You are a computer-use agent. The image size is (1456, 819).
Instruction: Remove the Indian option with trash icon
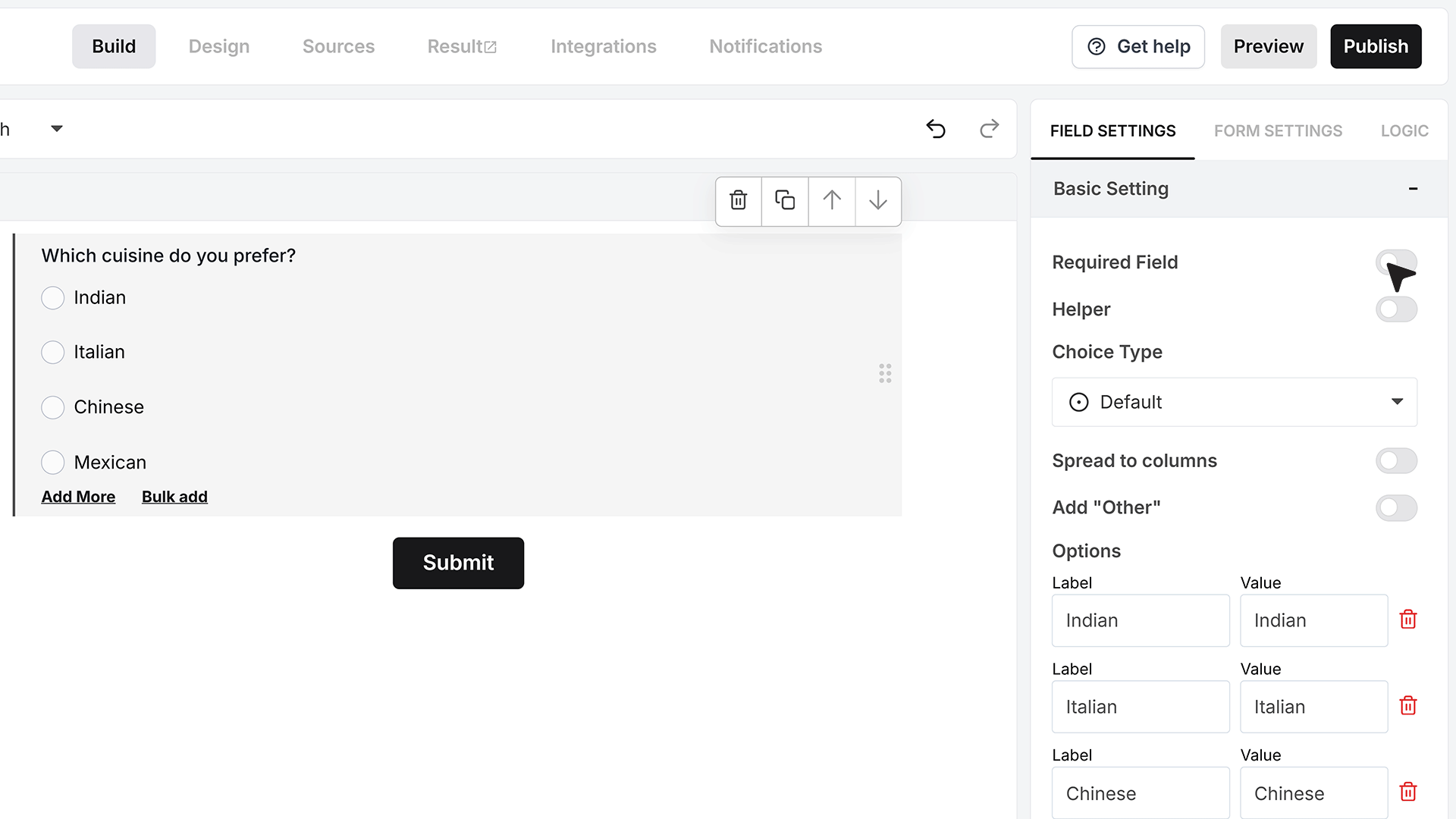[x=1408, y=620]
